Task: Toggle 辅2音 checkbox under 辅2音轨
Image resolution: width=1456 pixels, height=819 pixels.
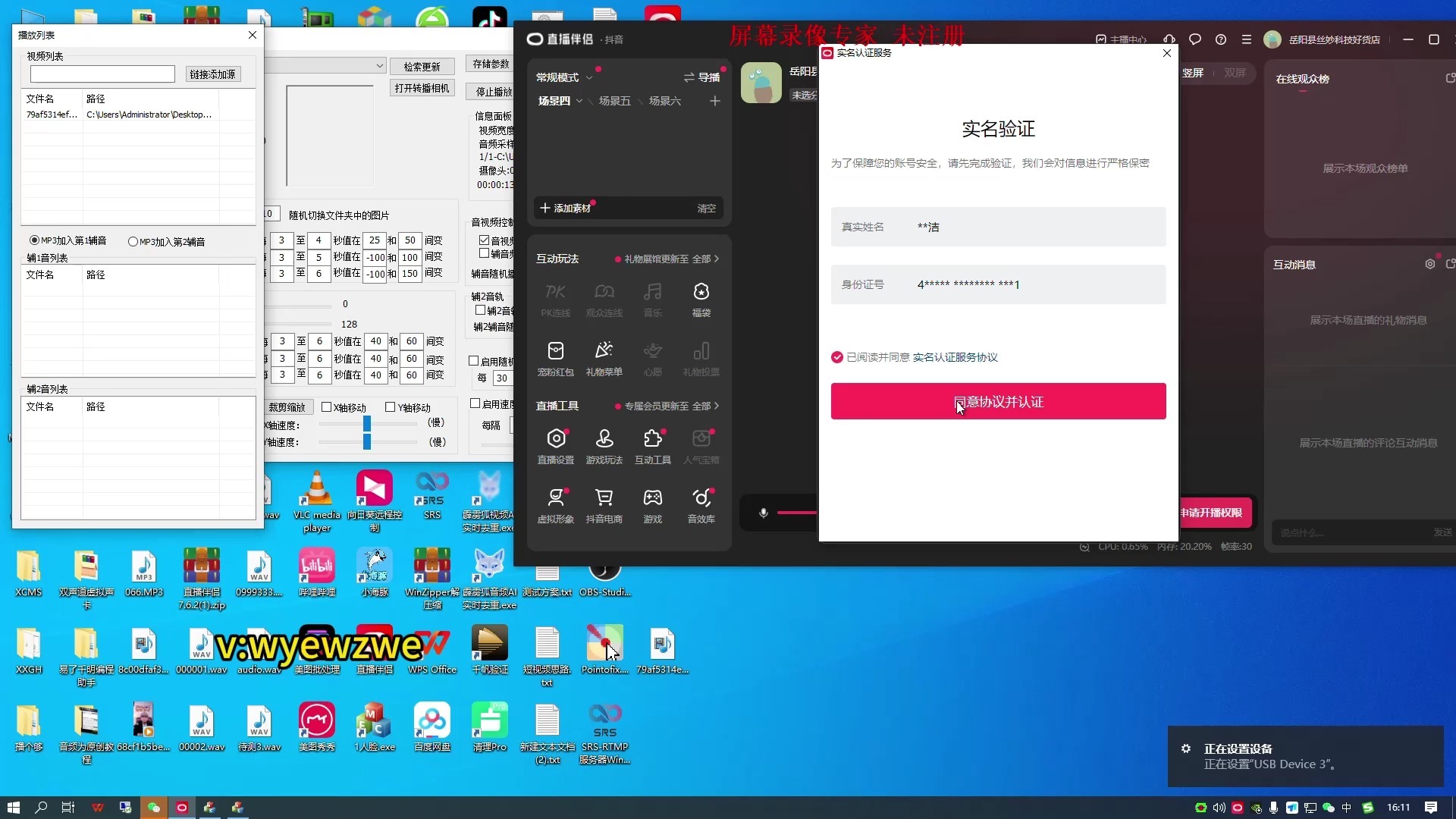Action: [480, 310]
